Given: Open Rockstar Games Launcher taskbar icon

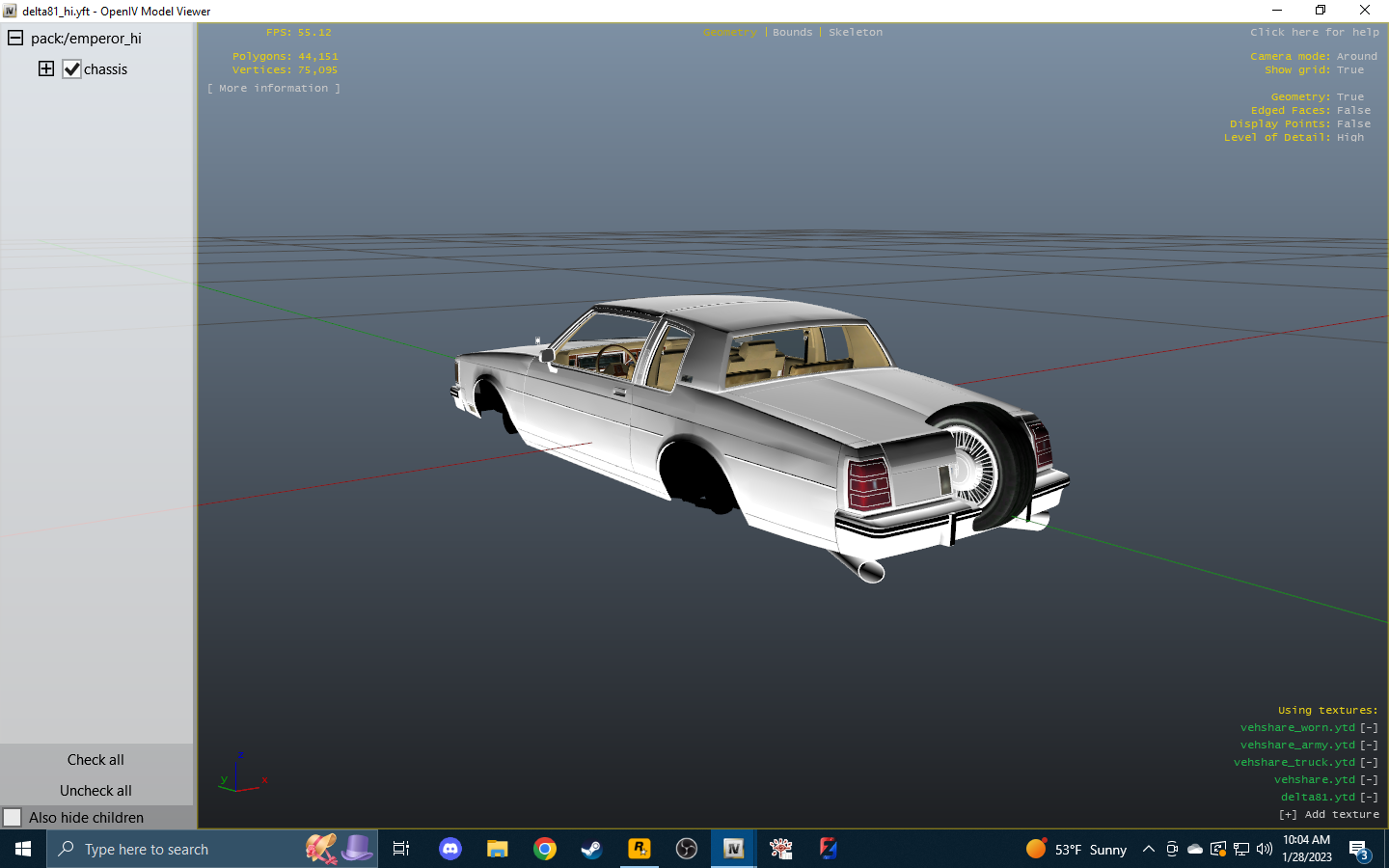Looking at the screenshot, I should [x=639, y=849].
